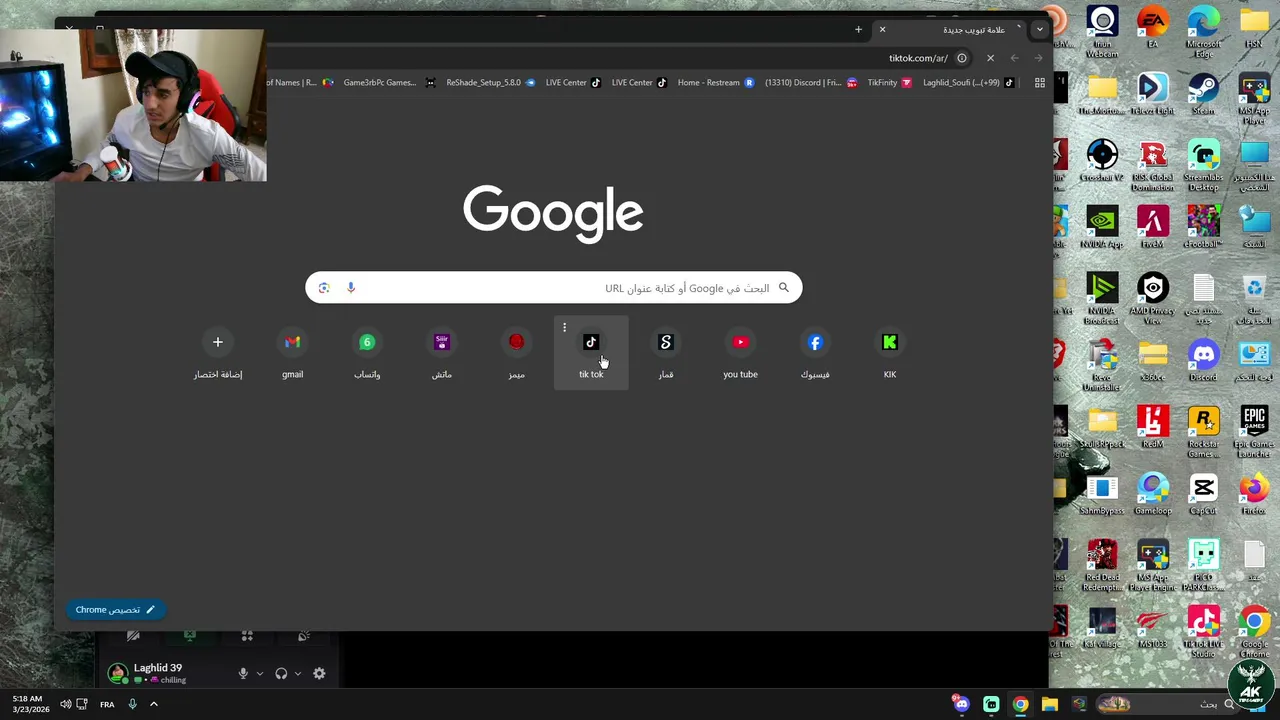Screen dimensions: 1280x720
Task: Open FiveM desktop shortcut
Action: pos(1153,228)
